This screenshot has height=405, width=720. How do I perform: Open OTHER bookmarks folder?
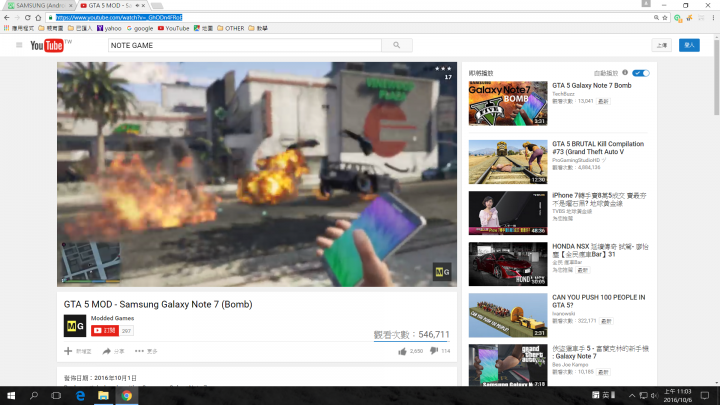pyautogui.click(x=231, y=28)
